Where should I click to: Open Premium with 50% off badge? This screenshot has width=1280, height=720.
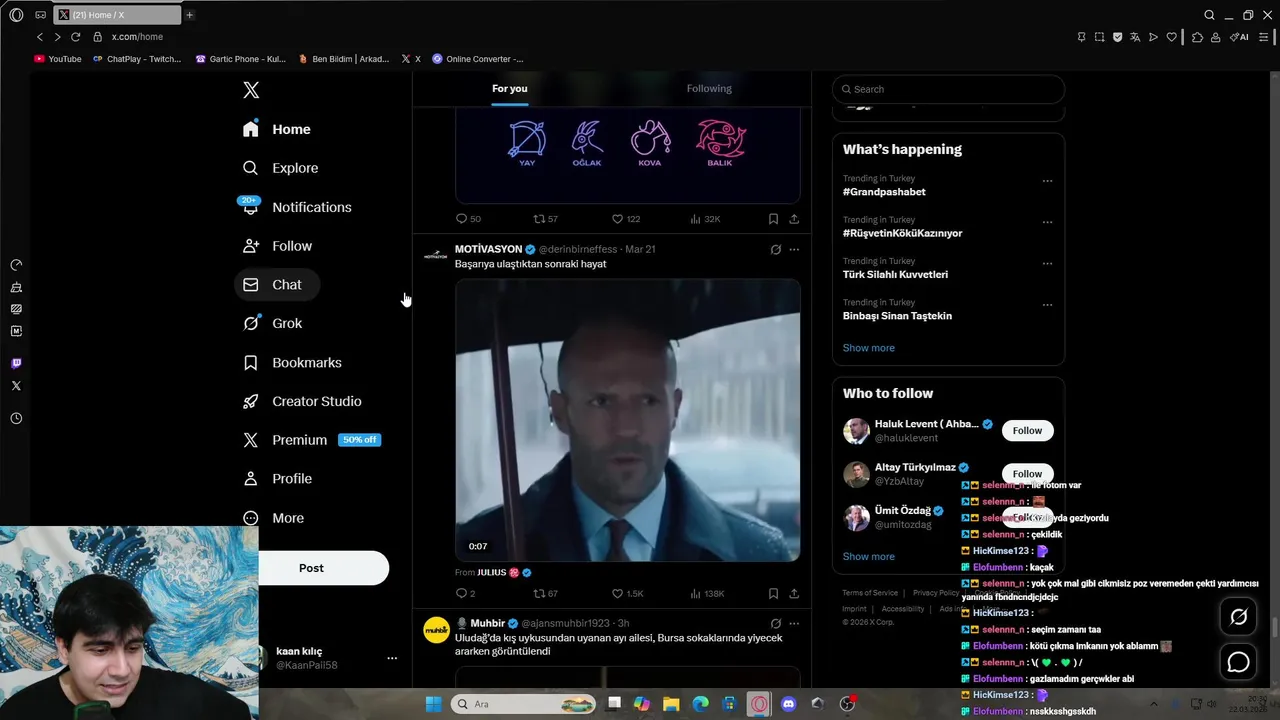312,440
